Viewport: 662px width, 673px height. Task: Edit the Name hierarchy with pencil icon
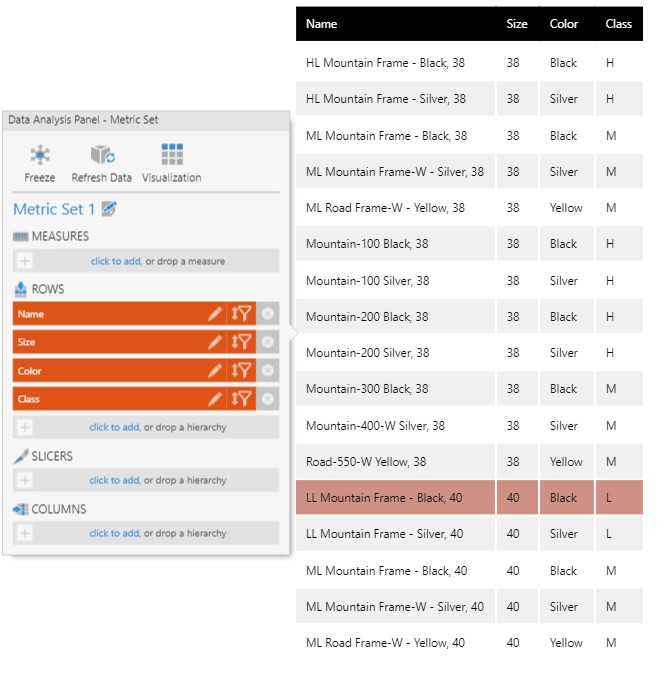[x=214, y=314]
